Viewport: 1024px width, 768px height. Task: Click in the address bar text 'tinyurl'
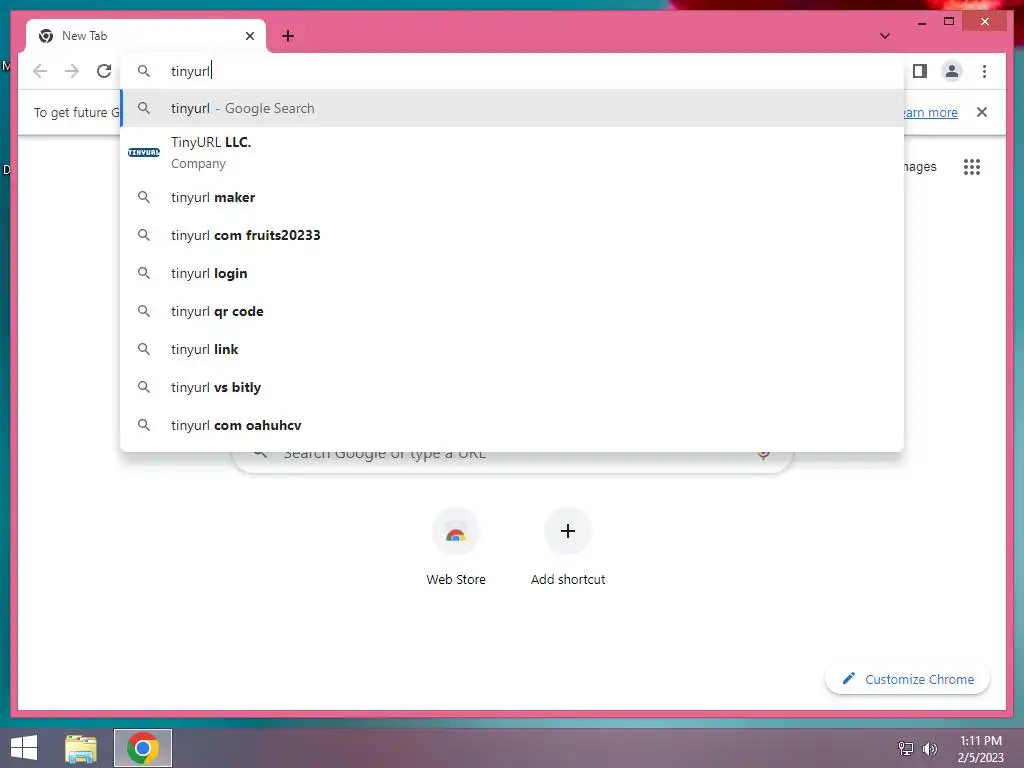(x=190, y=71)
